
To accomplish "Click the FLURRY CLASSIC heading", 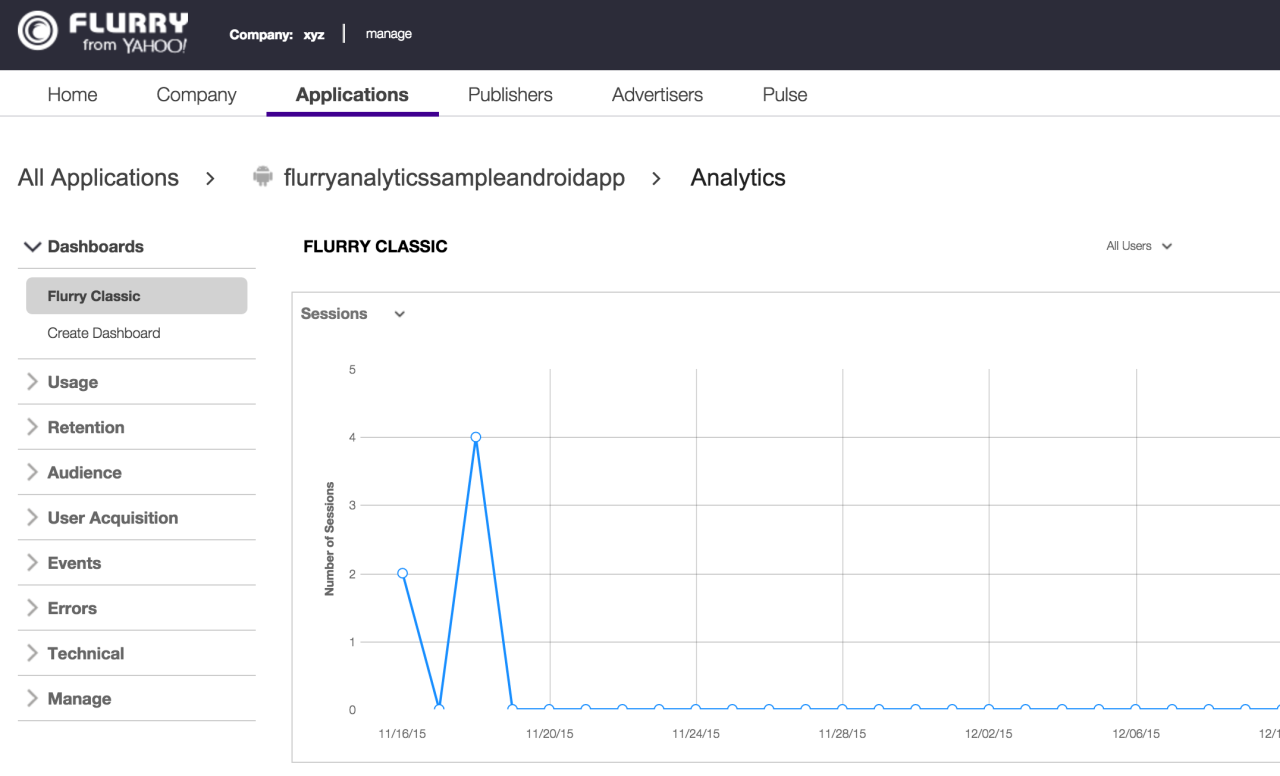I will (375, 246).
